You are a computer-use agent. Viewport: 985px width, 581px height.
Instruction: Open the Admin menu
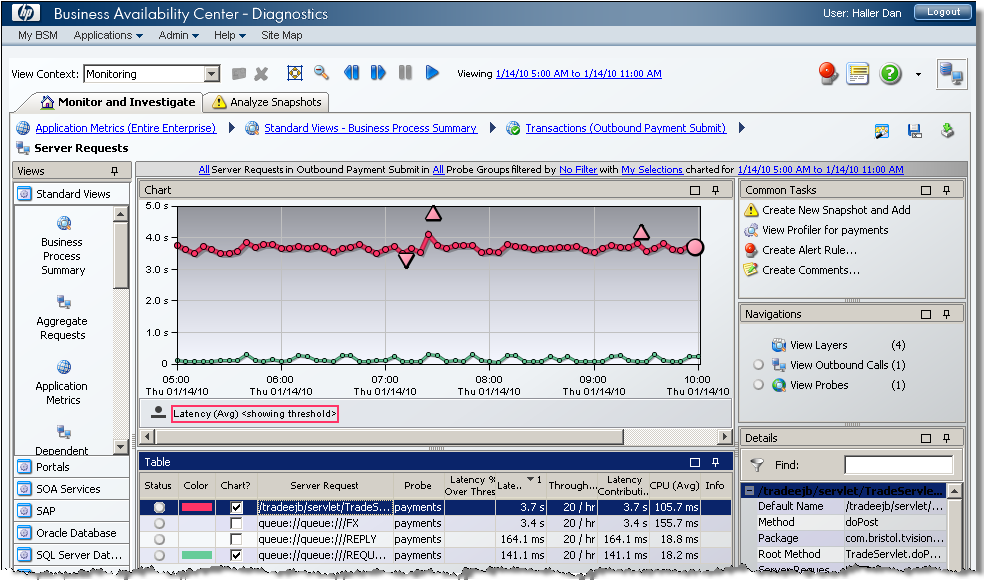tap(178, 35)
